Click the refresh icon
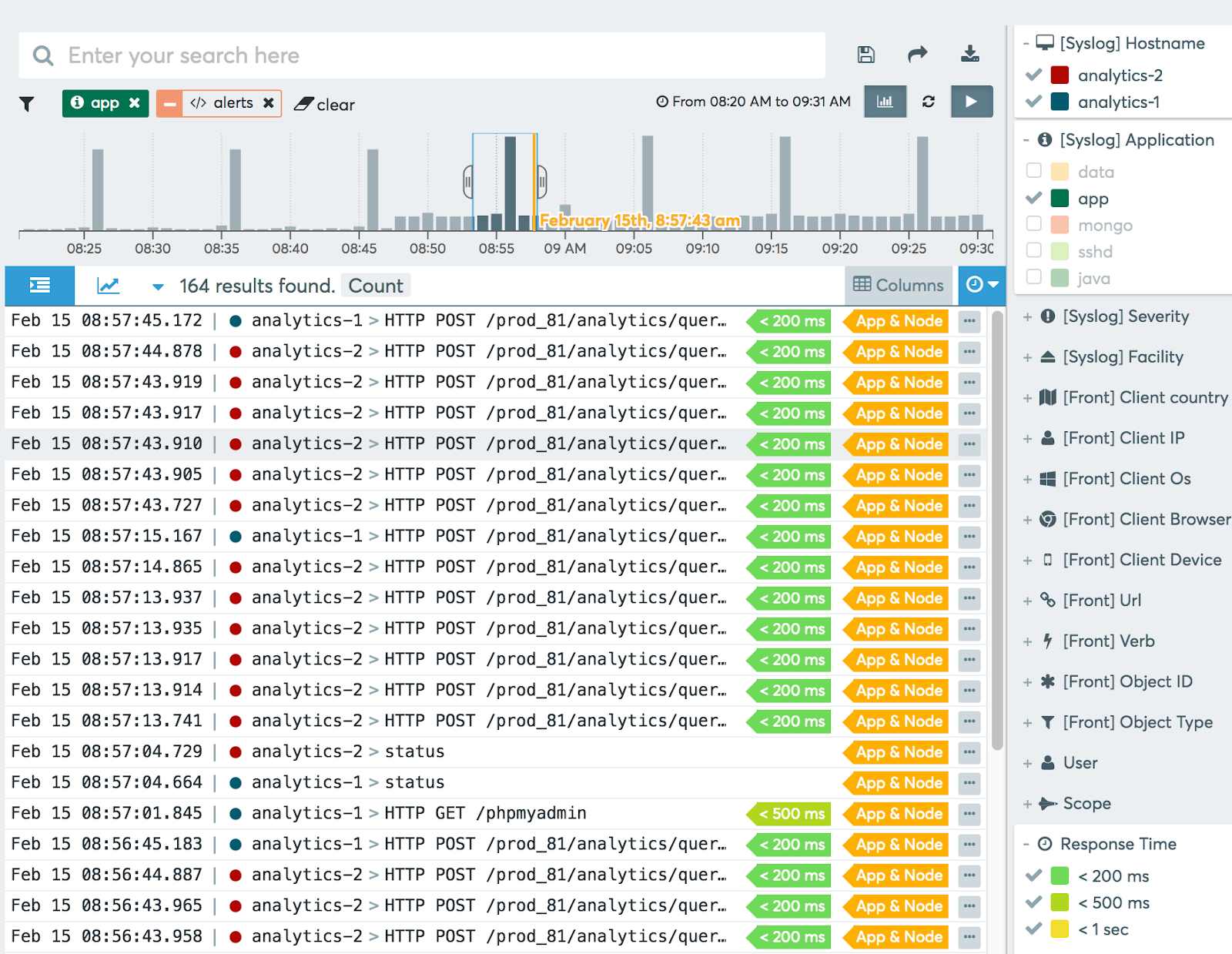Viewport: 1232px width, 954px height. tap(929, 102)
